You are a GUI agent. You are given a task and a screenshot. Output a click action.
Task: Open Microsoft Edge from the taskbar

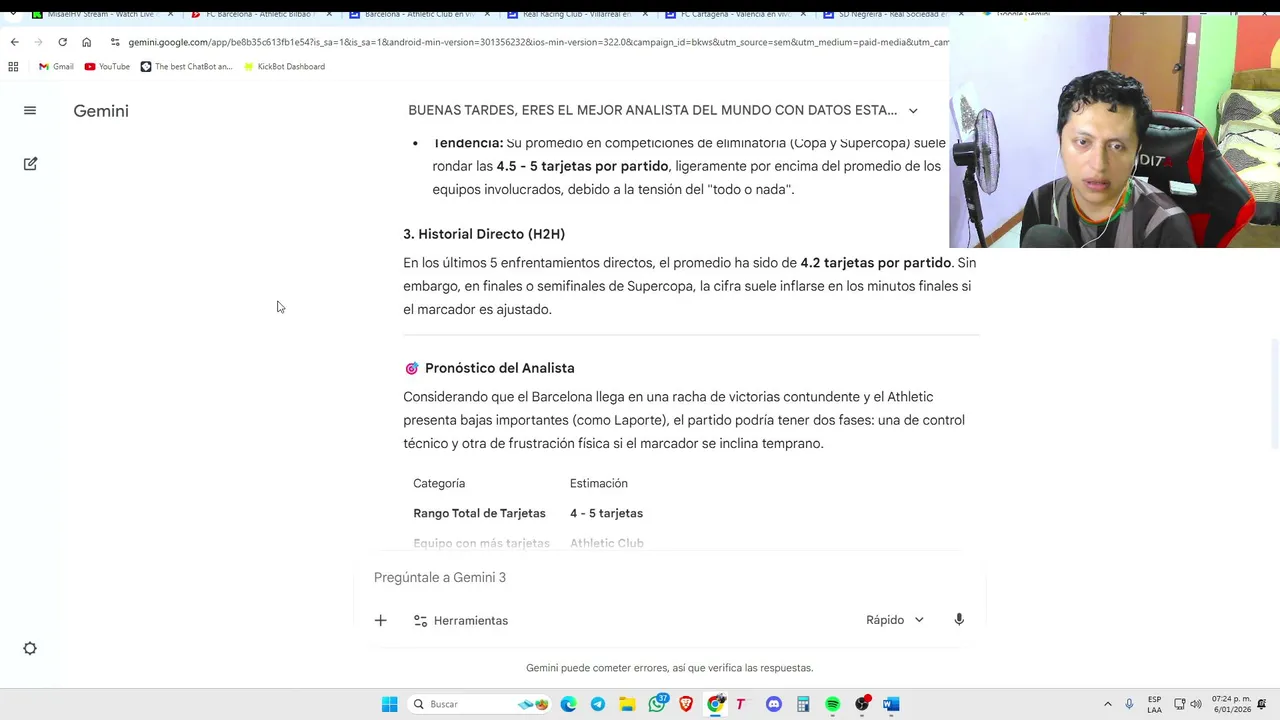(568, 704)
